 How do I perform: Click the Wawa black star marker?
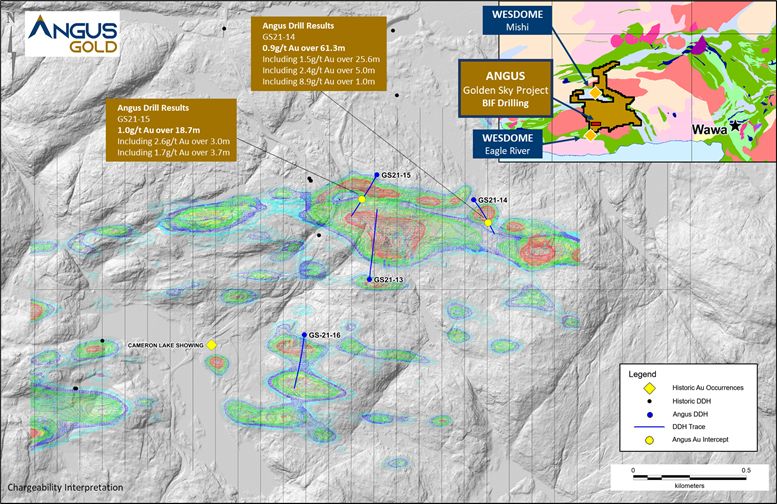point(735,127)
